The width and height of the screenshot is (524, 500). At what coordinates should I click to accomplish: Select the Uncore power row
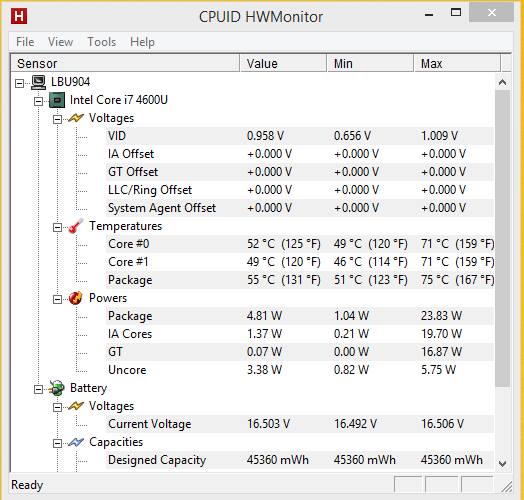(x=300, y=370)
